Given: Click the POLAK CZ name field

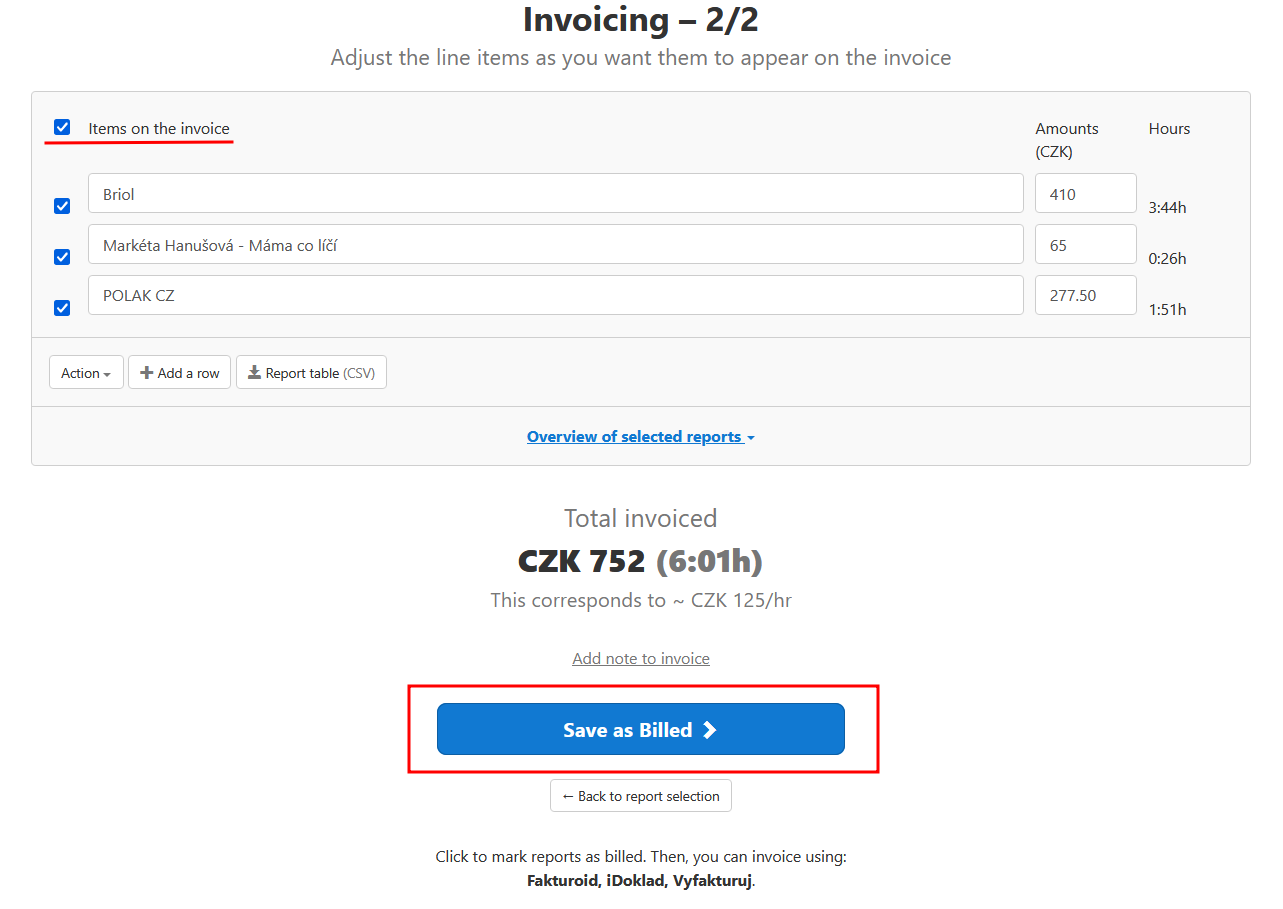Looking at the screenshot, I should [555, 295].
